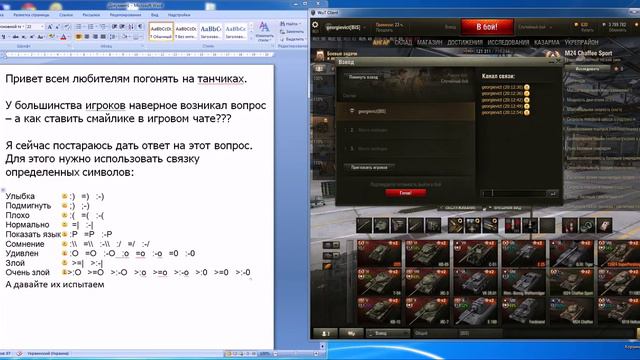The height and width of the screenshot is (360, 640).
Task: Toggle paragraph marks (pilcrow) in Word
Action: [x=140, y=27]
